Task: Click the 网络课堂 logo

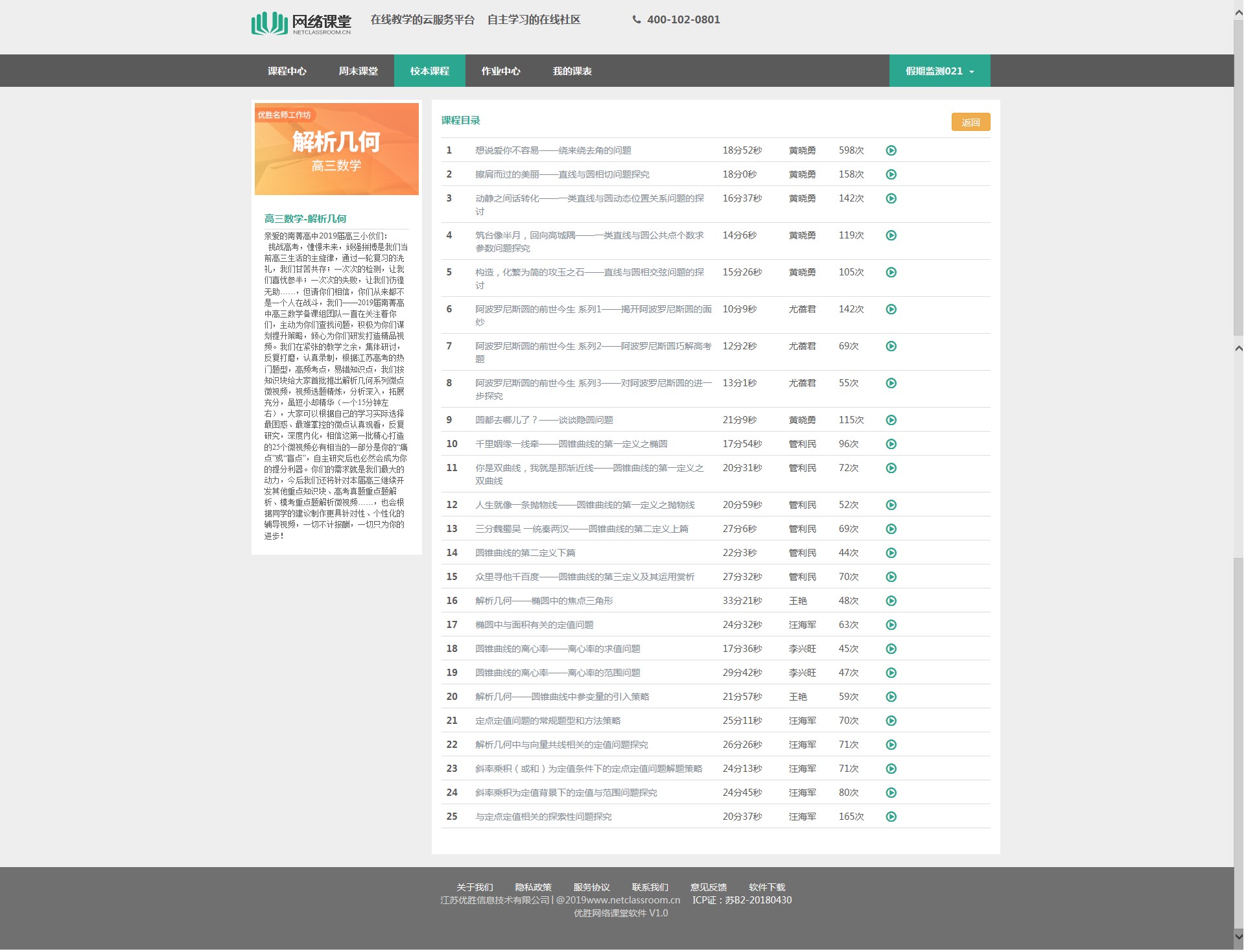Action: [301, 23]
